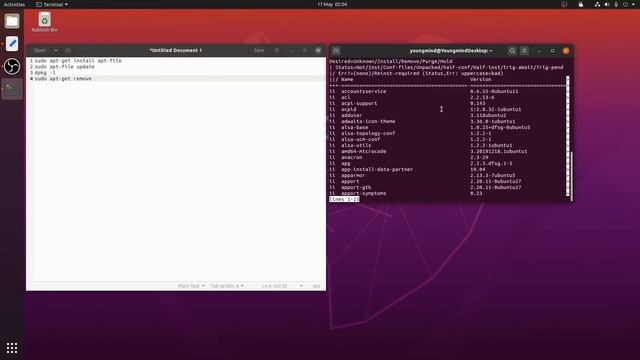Click inside gedit's empty text area

point(176,180)
